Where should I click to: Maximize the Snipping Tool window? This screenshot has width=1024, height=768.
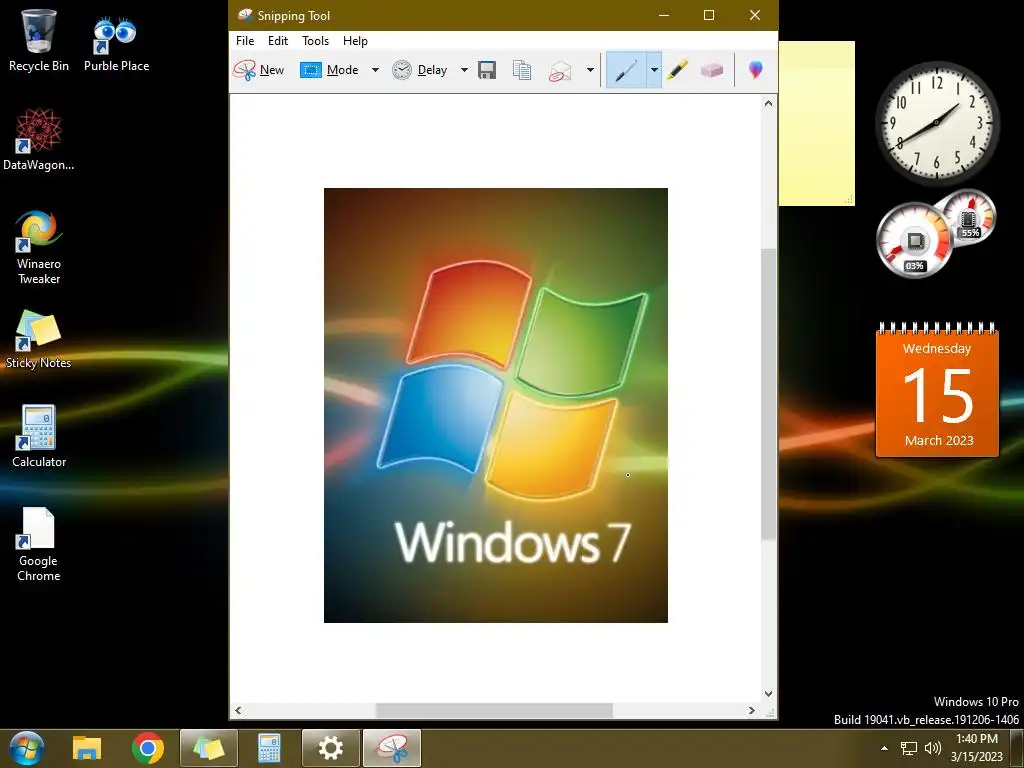[x=709, y=15]
